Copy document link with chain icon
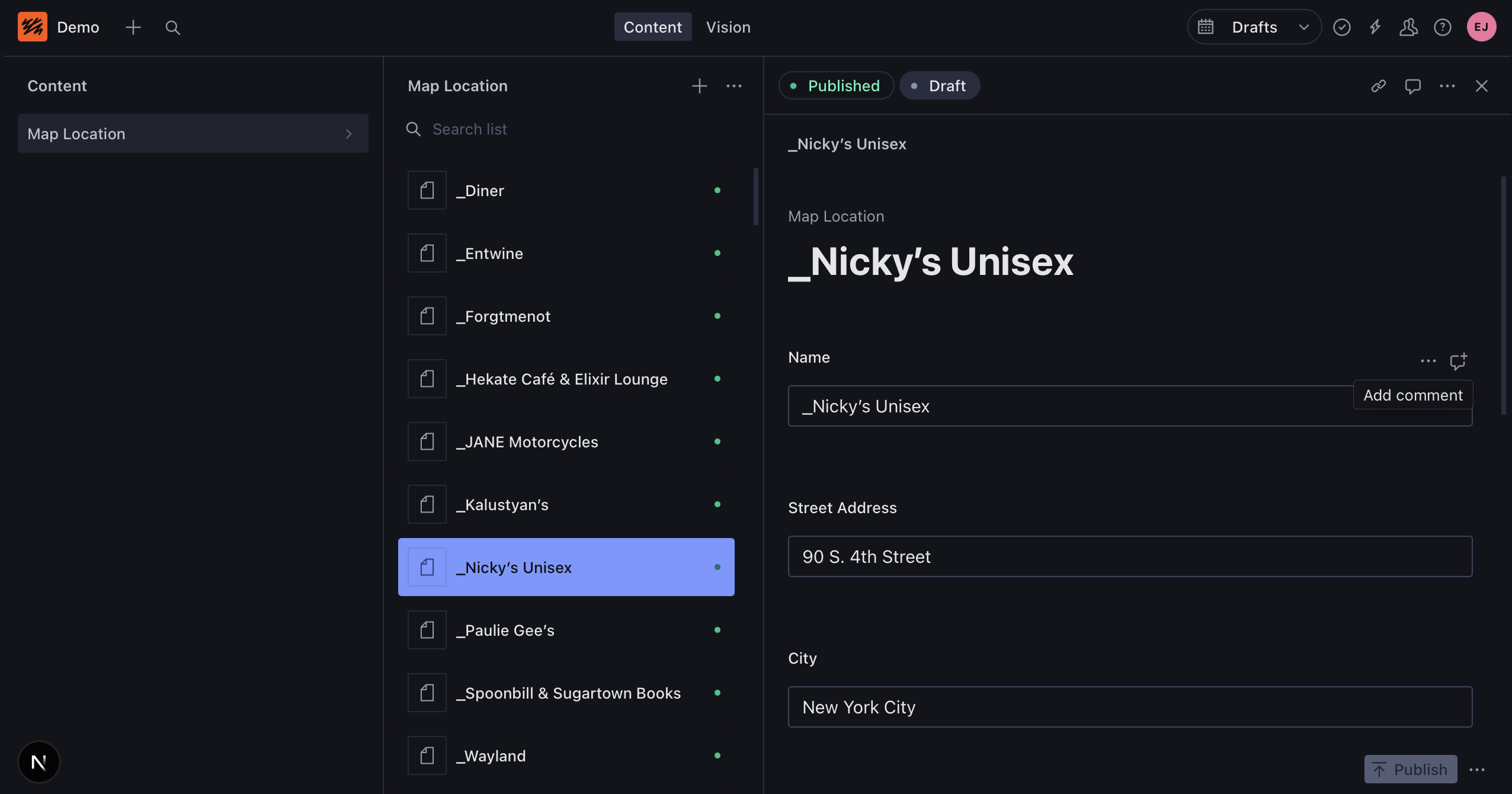 coord(1379,86)
